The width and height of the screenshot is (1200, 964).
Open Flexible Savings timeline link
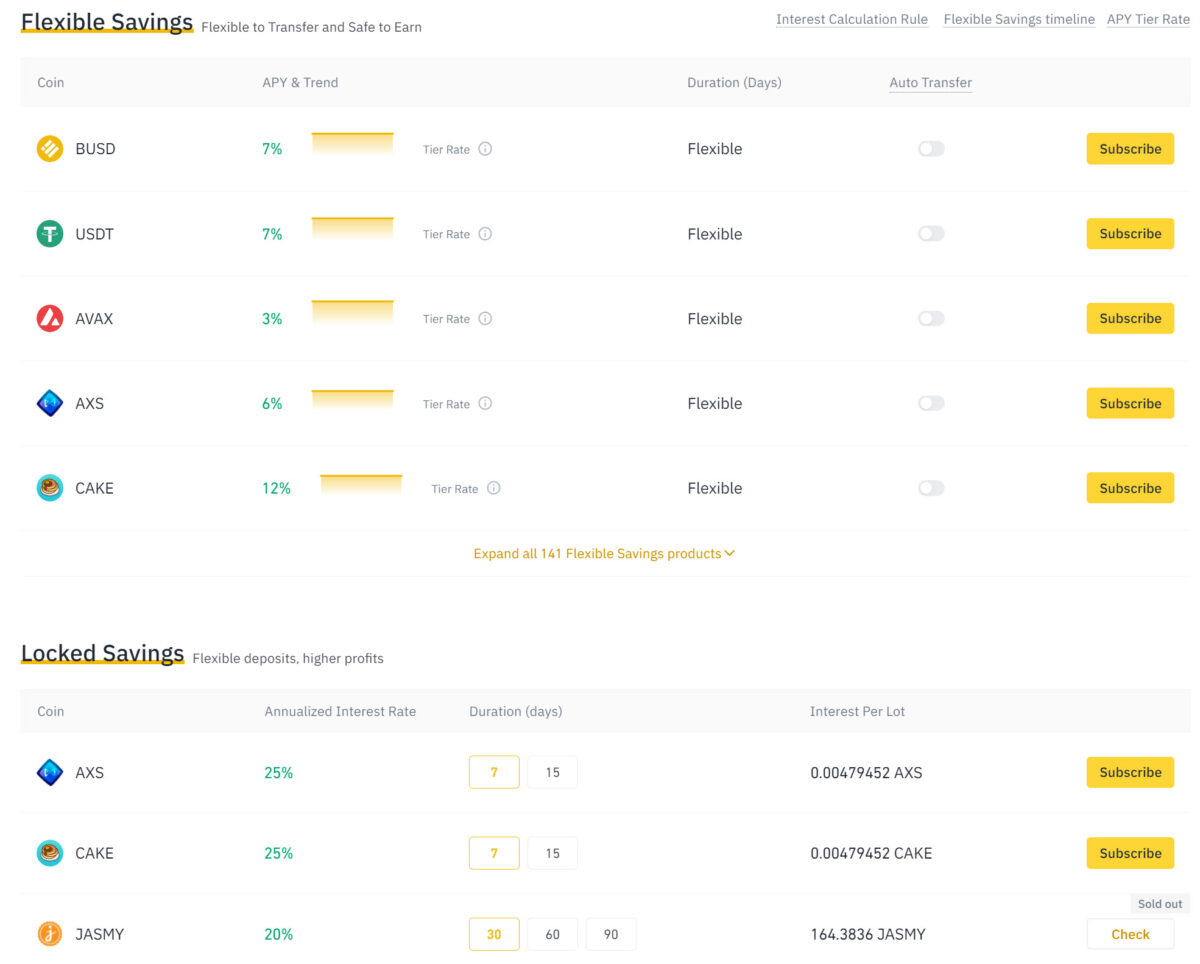click(1019, 19)
